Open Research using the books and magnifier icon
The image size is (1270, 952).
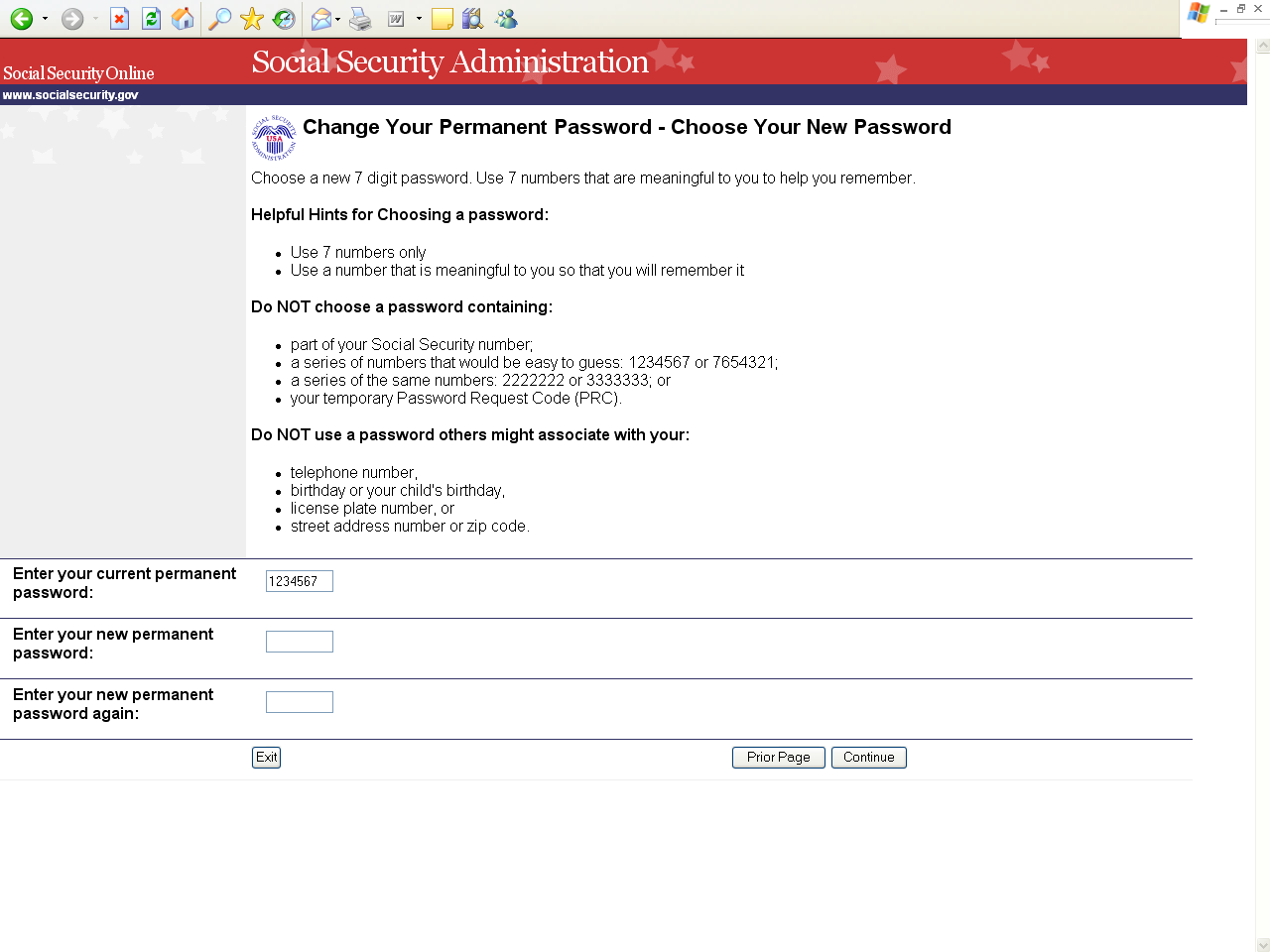pyautogui.click(x=473, y=19)
